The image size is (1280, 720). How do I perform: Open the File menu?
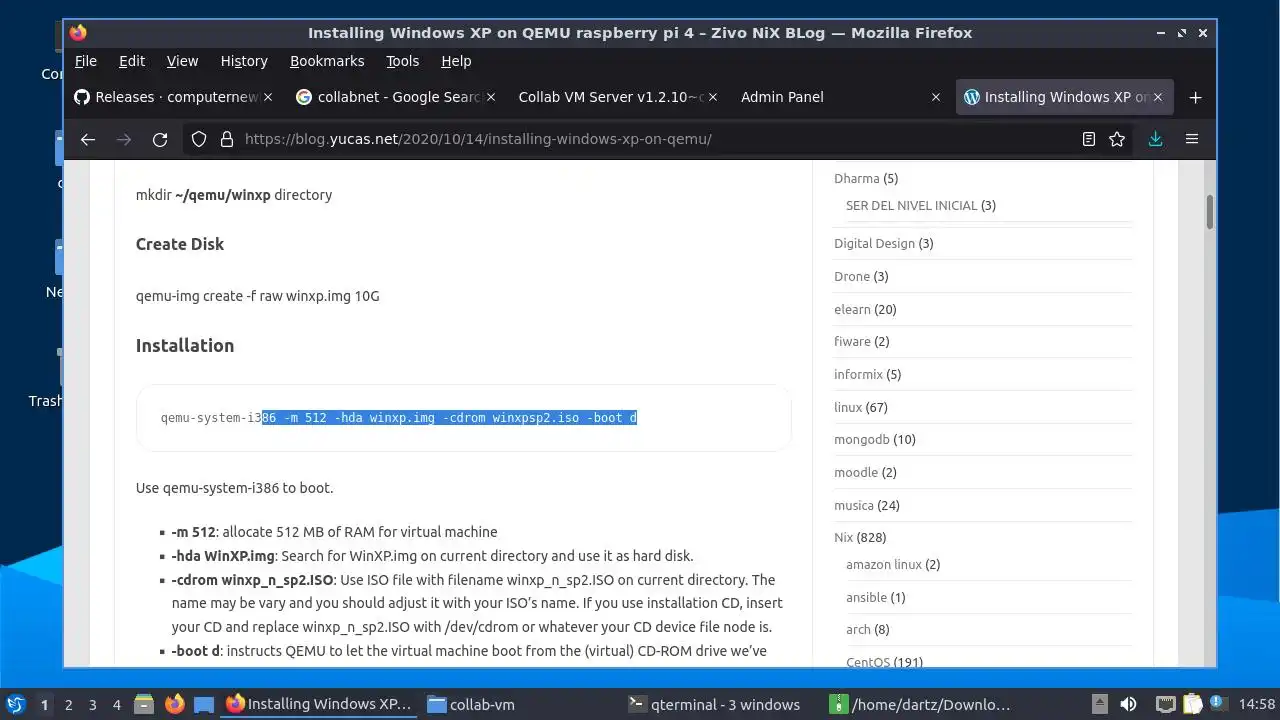point(86,61)
